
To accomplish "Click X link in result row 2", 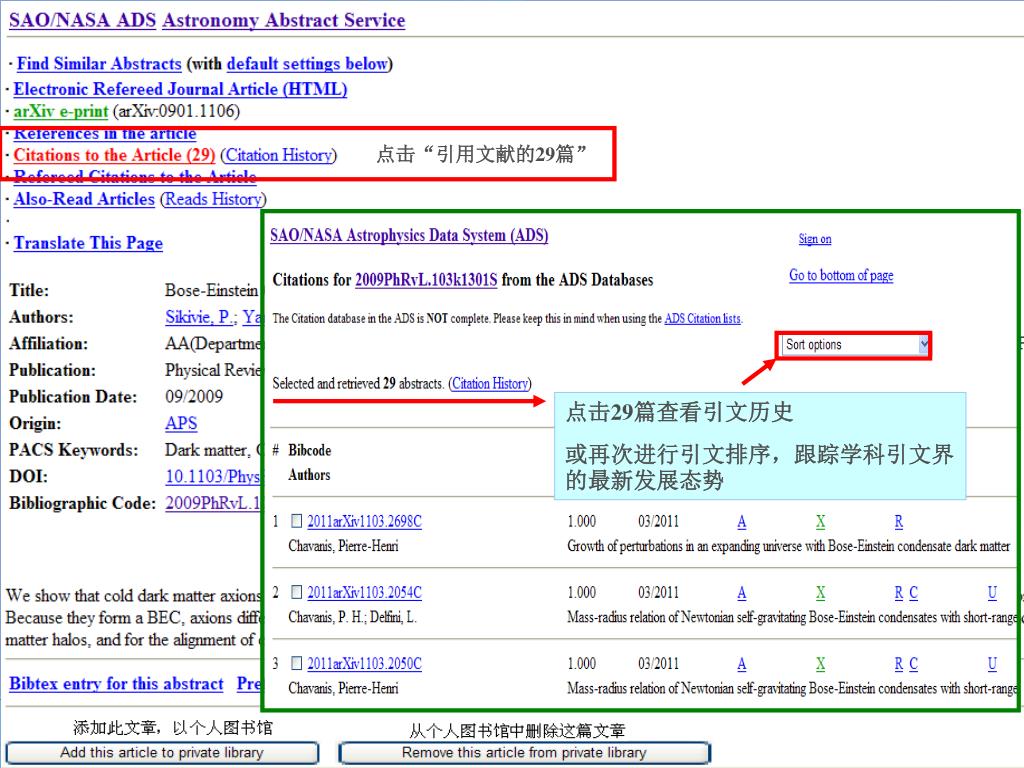I will click(x=820, y=593).
